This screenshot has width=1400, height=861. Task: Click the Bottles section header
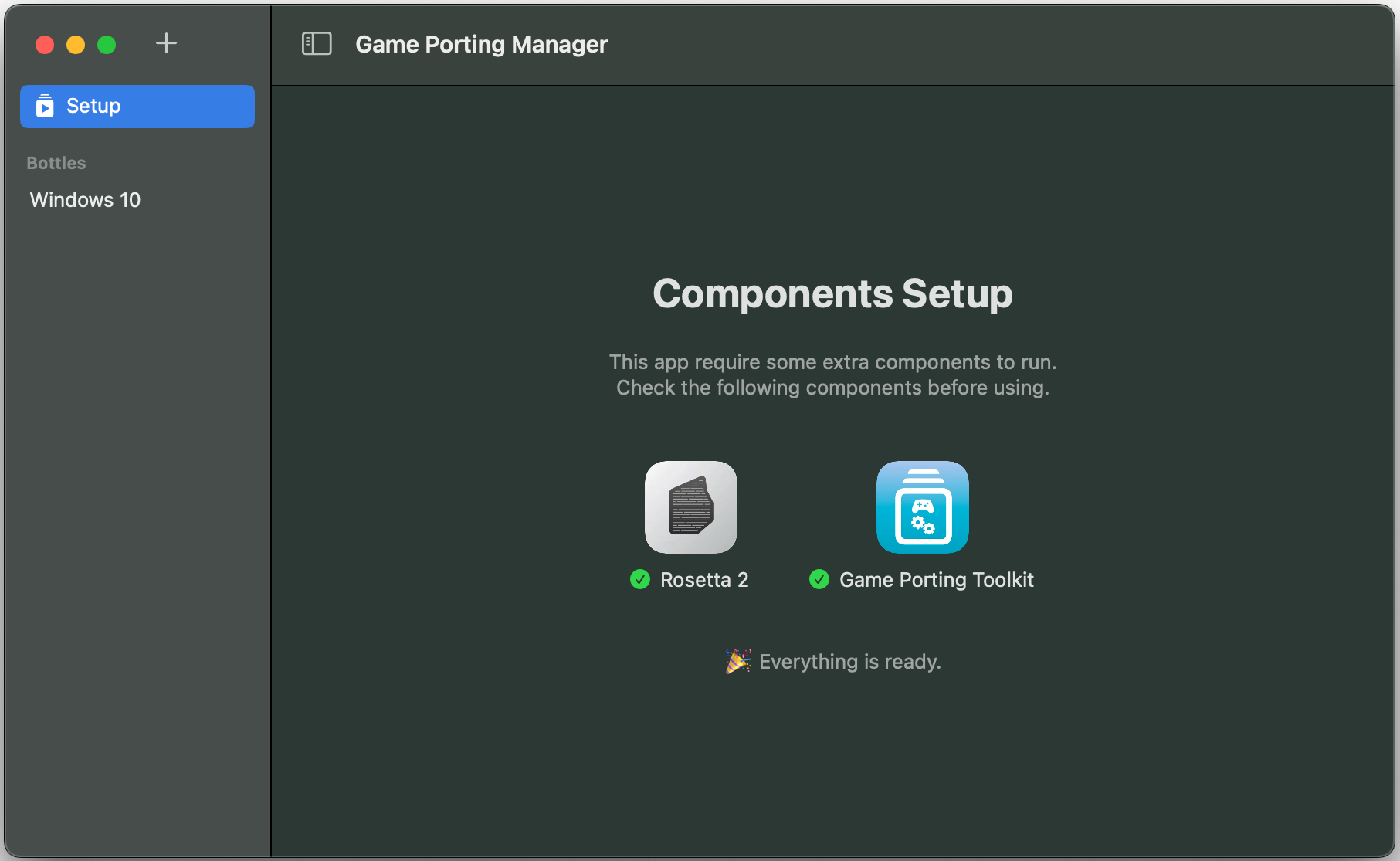pyautogui.click(x=56, y=163)
